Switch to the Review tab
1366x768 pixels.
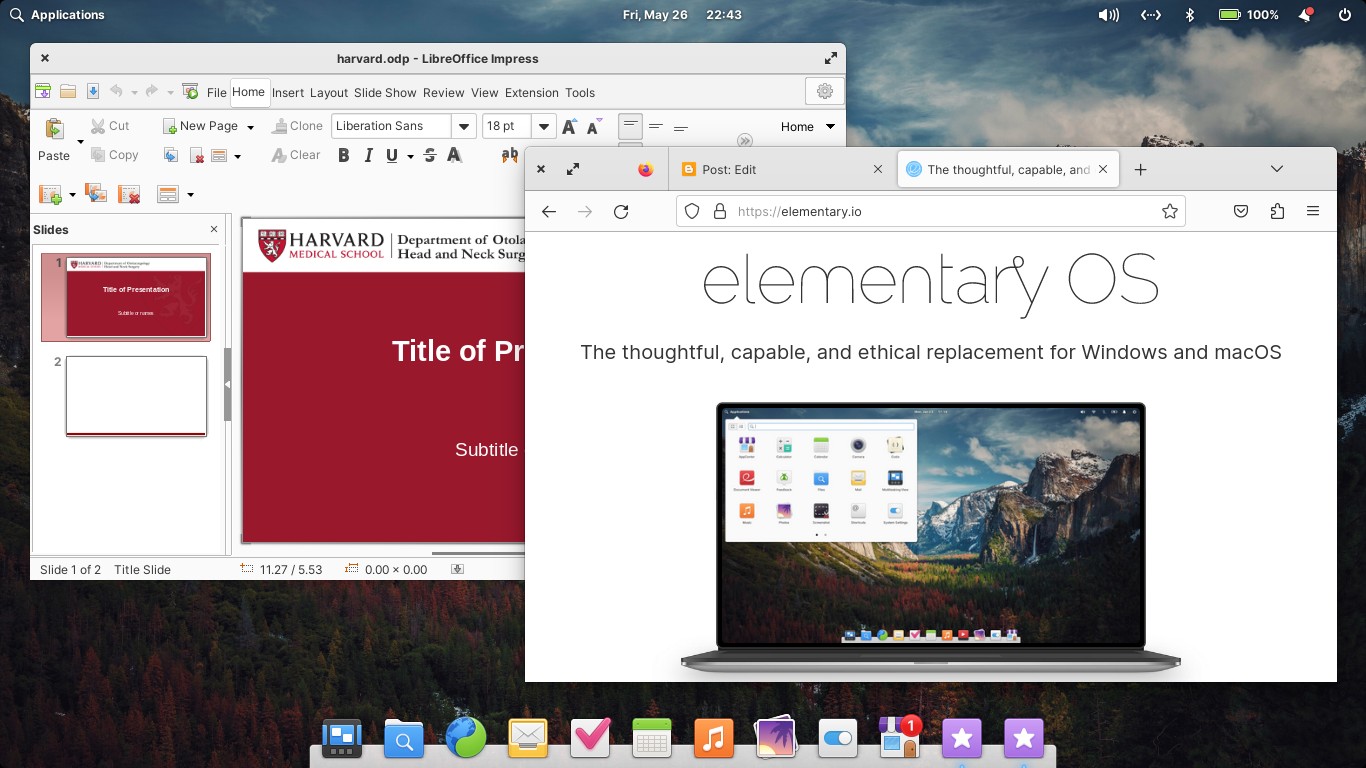[x=443, y=92]
